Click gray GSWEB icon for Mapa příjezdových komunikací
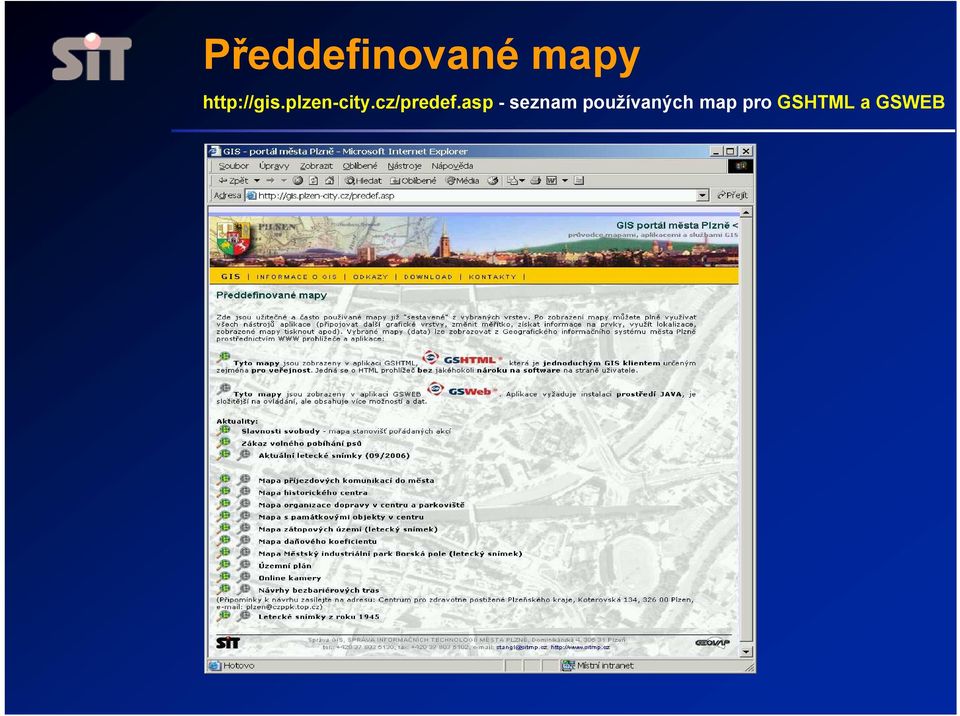 [244, 480]
